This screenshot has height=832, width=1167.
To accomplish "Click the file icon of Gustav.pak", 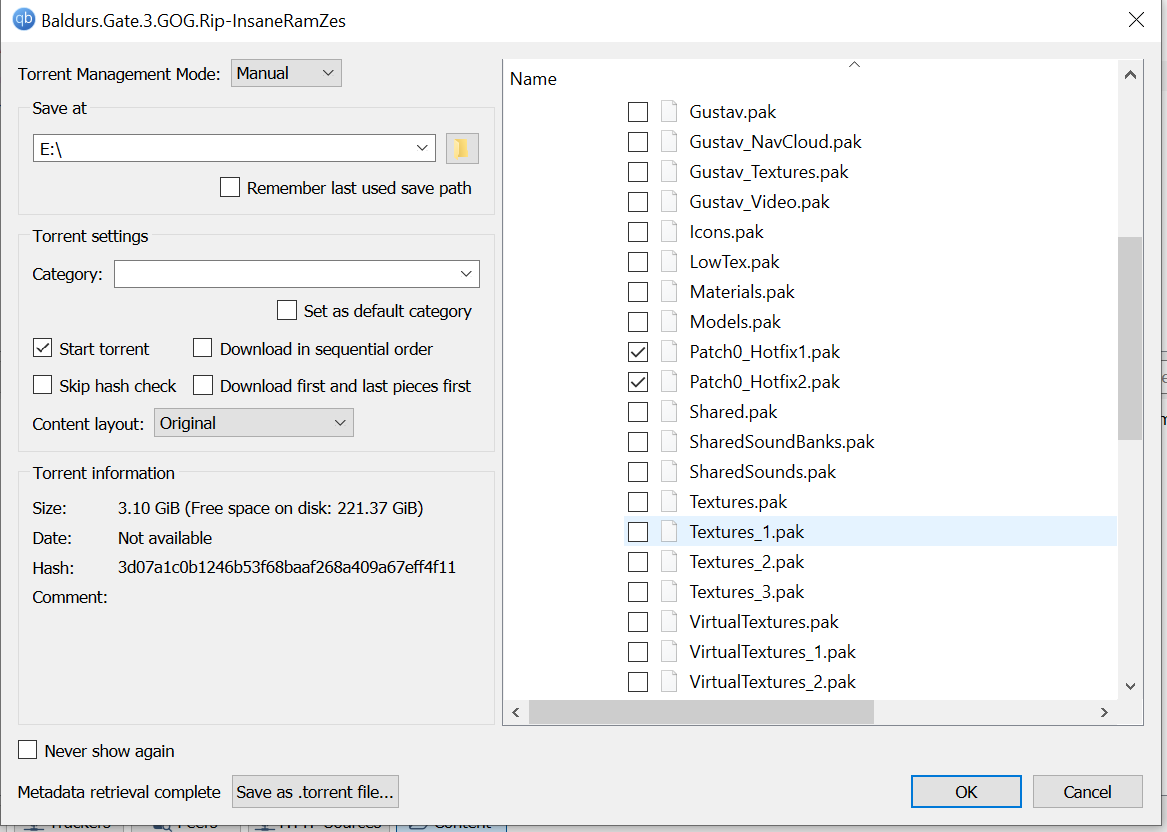I will [669, 112].
